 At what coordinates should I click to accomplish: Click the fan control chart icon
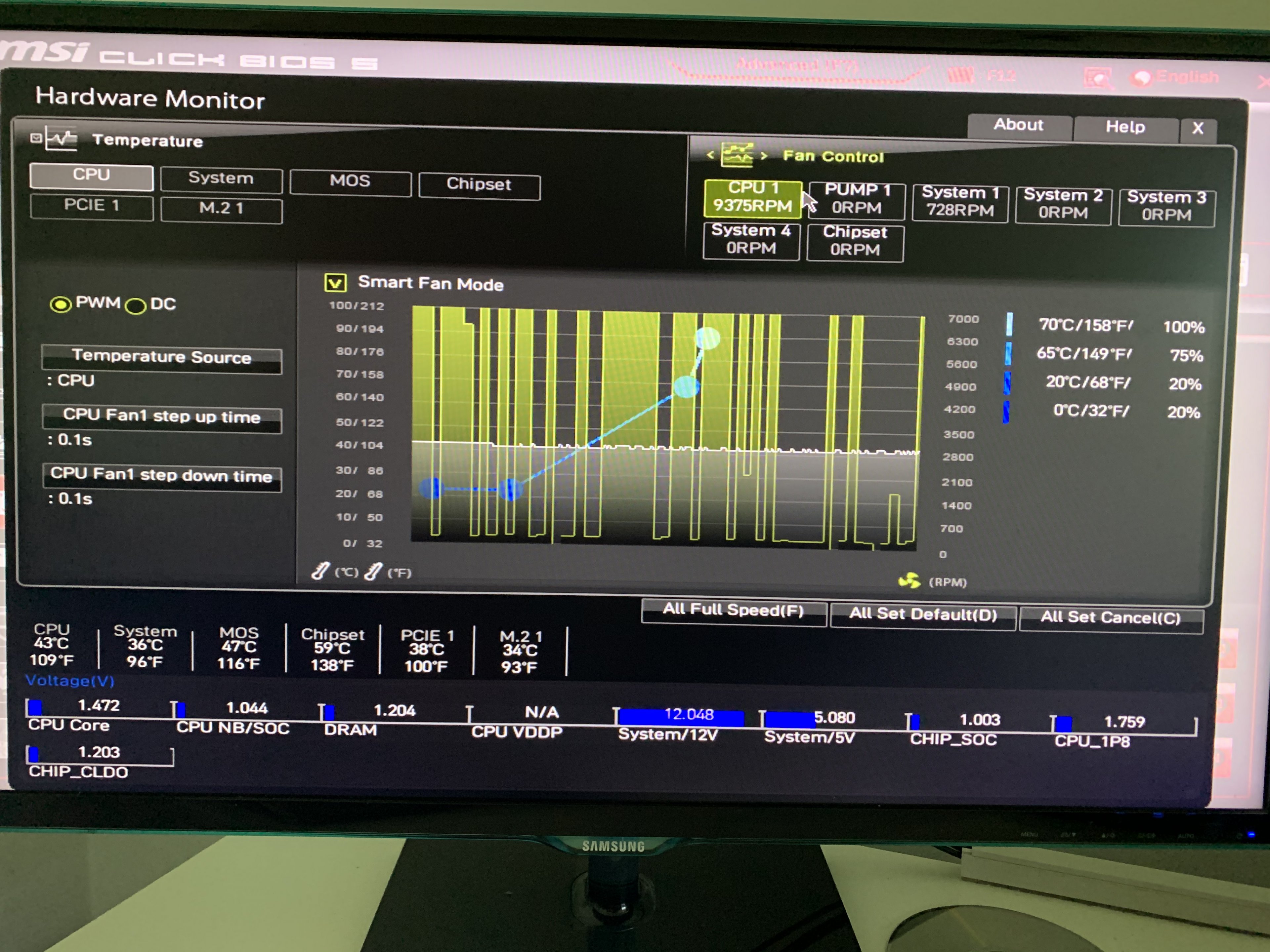pos(737,154)
